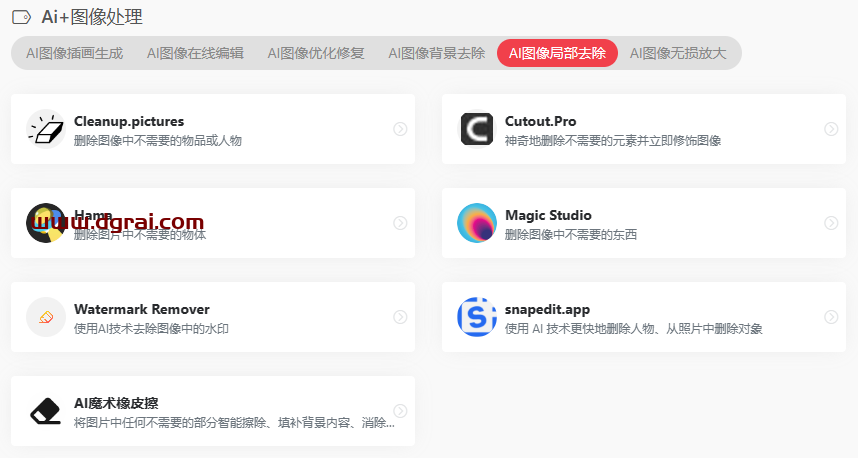
Task: Click the snapedit.app blue S icon
Action: click(x=477, y=317)
